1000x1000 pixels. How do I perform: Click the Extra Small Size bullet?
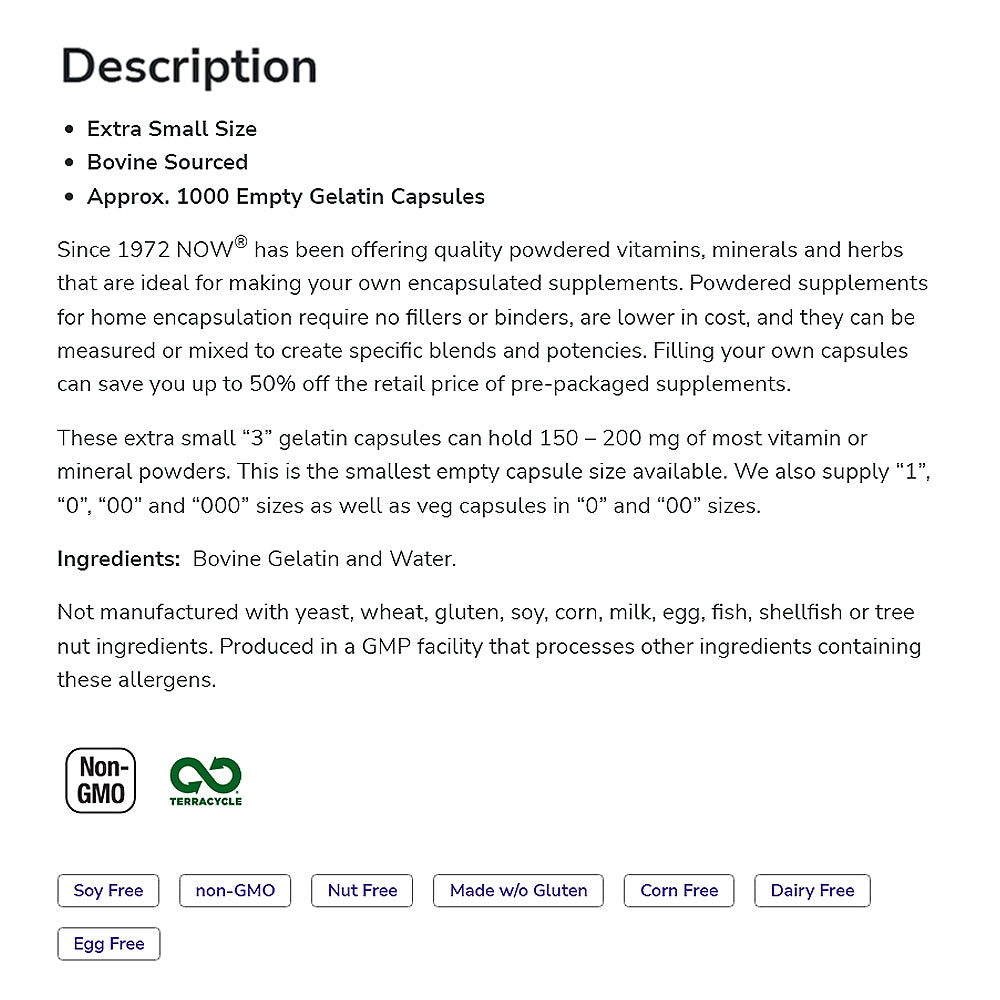172,129
